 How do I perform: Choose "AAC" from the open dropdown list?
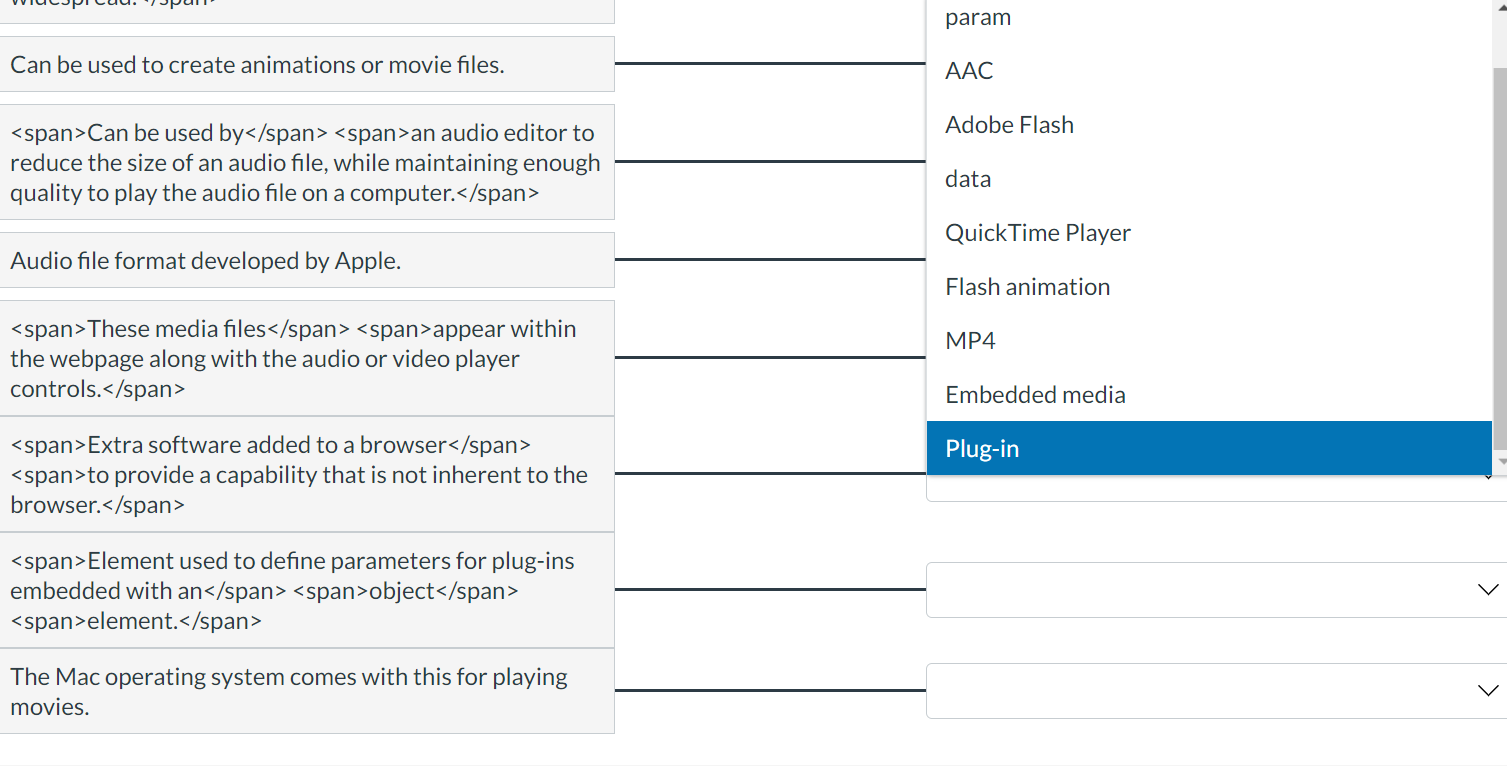(x=969, y=71)
